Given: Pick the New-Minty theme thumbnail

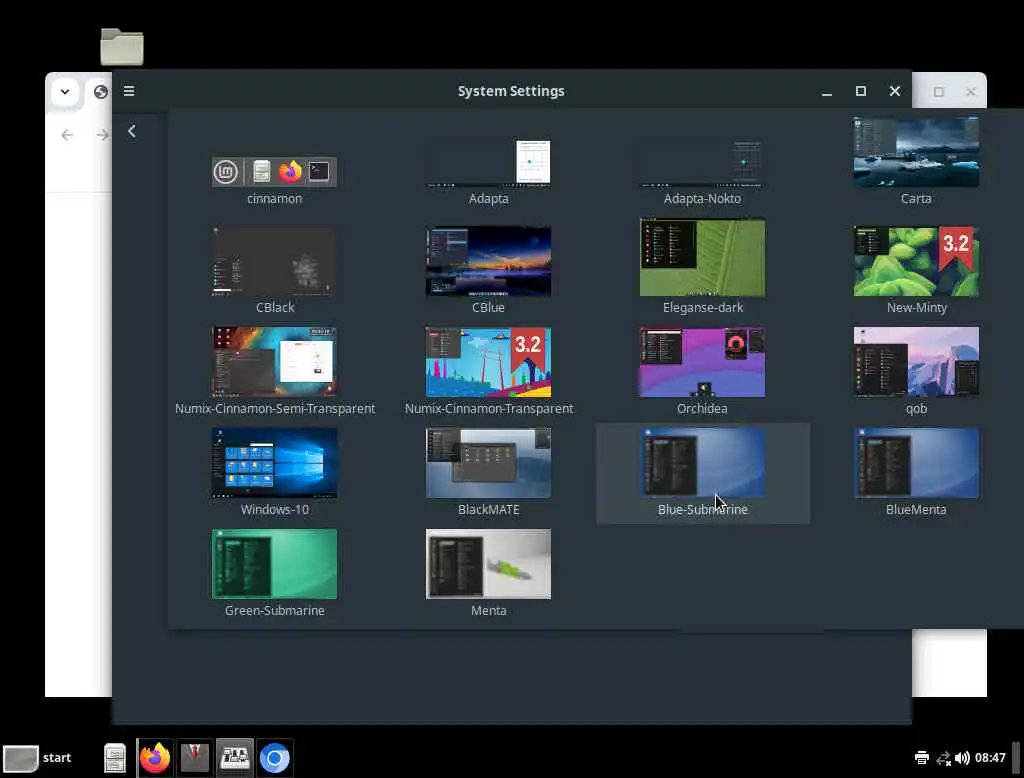Looking at the screenshot, I should 916,261.
